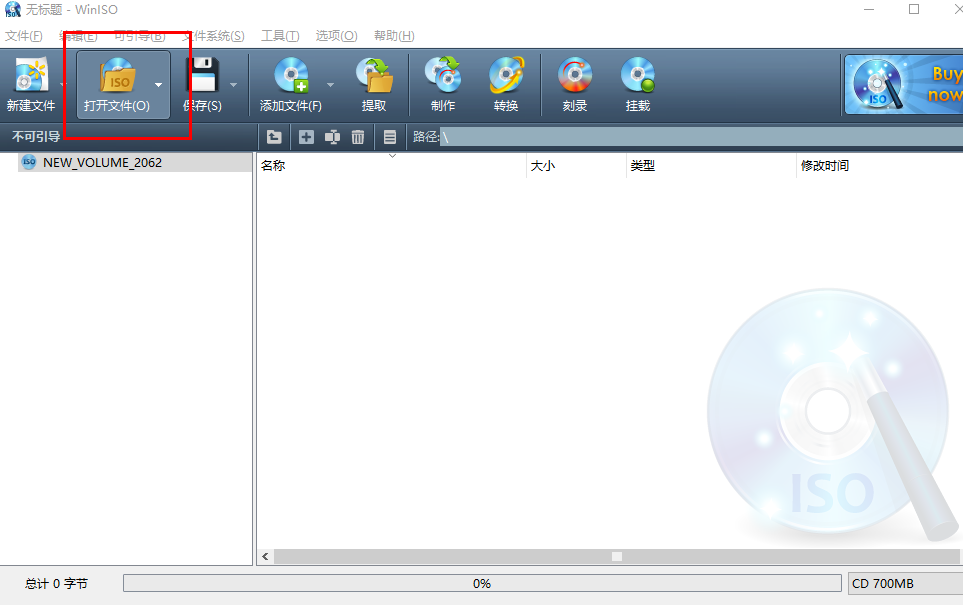This screenshot has width=963, height=605.
Task: Sort by the 名称 column header
Action: point(391,165)
